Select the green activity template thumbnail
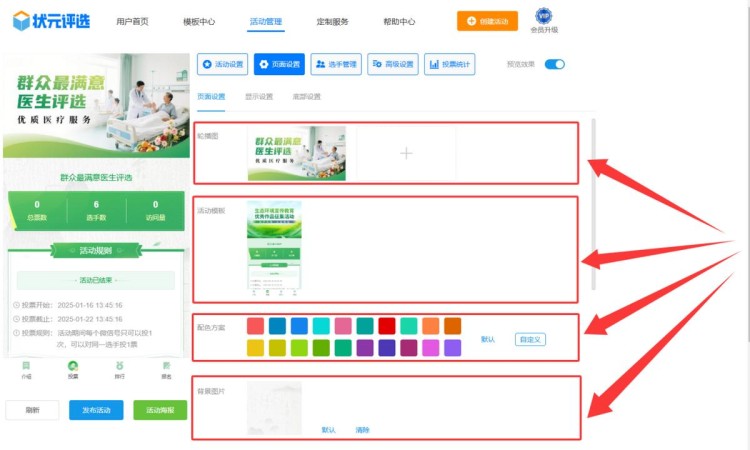Screen dimensions: 750x450 pos(274,250)
